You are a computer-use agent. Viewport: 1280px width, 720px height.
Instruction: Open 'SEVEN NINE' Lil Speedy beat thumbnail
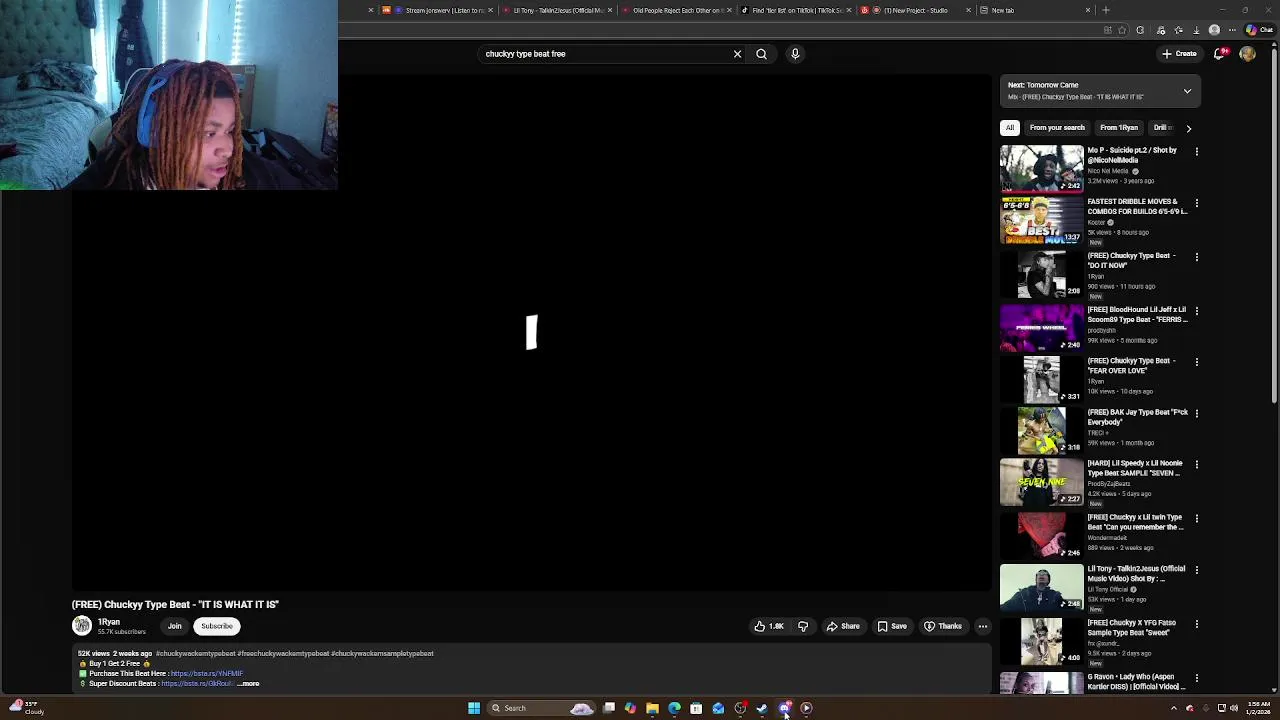coord(1041,481)
